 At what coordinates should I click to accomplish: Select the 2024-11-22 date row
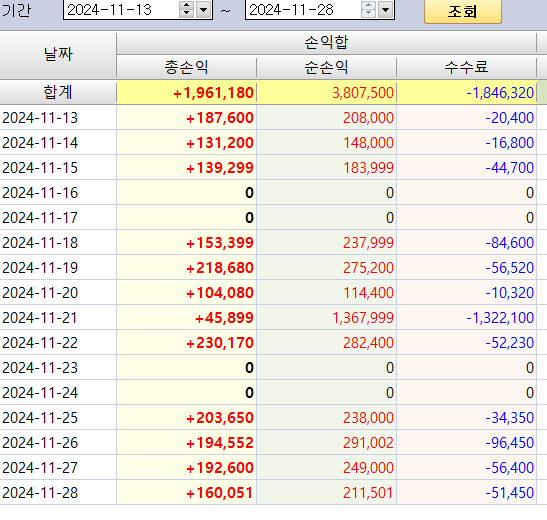tap(58, 342)
